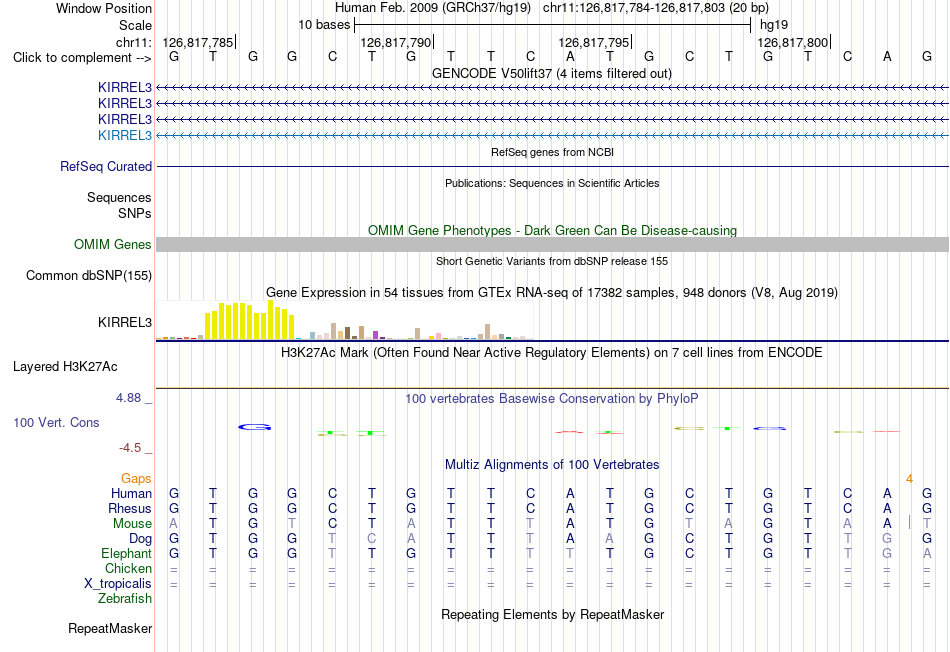Select the Human alignment row label
This screenshot has height=652, width=950.
pos(131,494)
